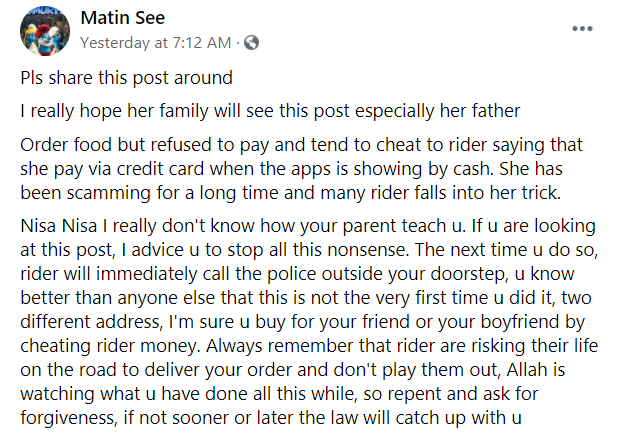Screen dimensions: 632x438
Task: Open Matin See's Smurfs profile picture
Action: pyautogui.click(x=45, y=31)
